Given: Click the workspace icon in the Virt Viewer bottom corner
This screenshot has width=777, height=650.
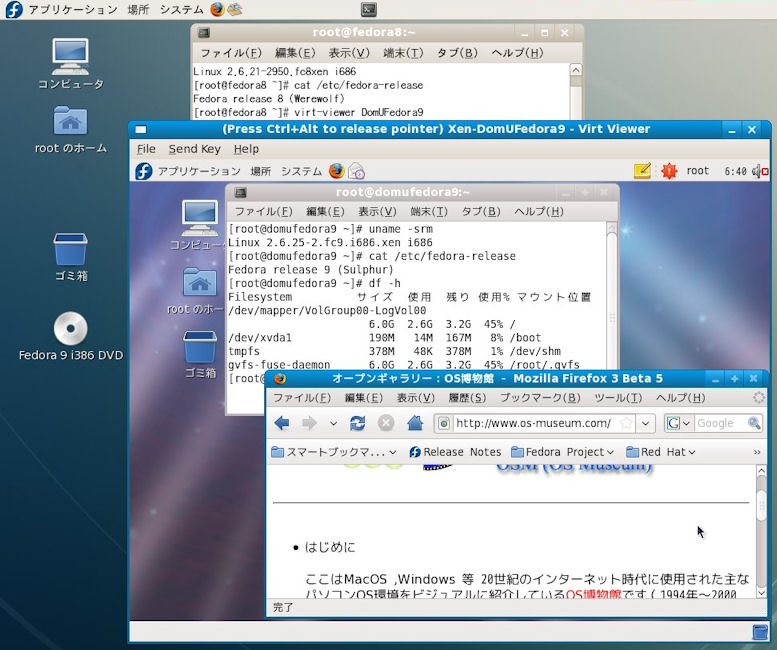Looking at the screenshot, I should pyautogui.click(x=760, y=632).
